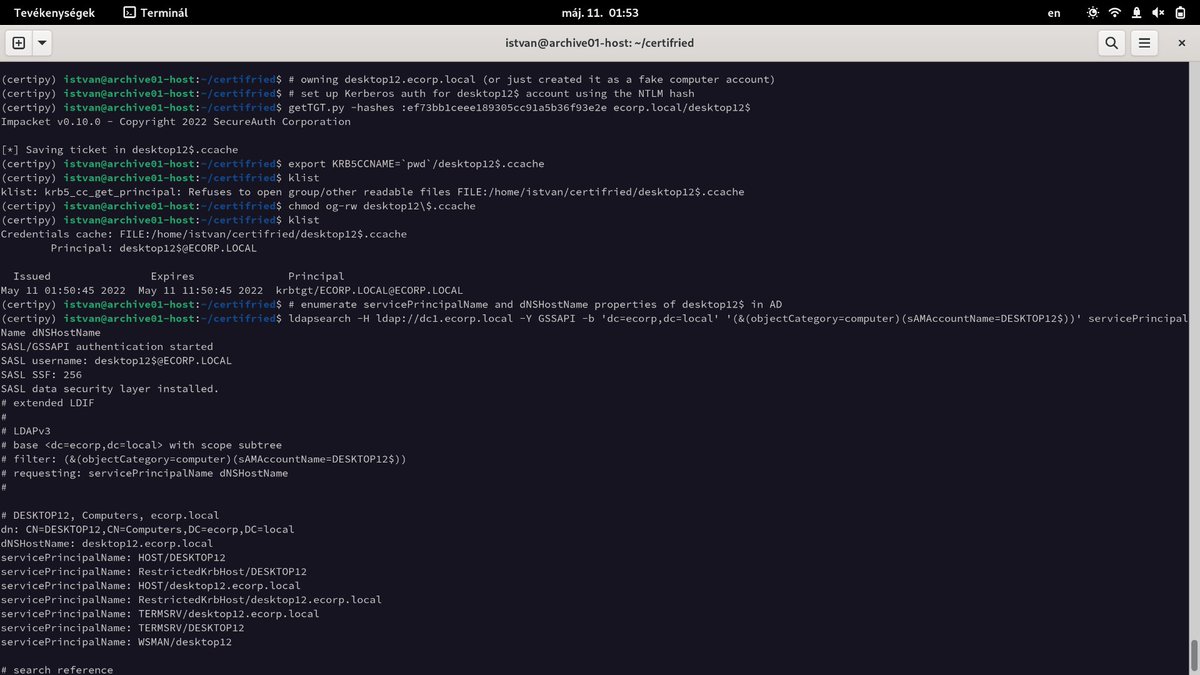The width and height of the screenshot is (1200, 675).
Task: Click the 'Credentials cache: FILE:' line
Action: click(204, 233)
